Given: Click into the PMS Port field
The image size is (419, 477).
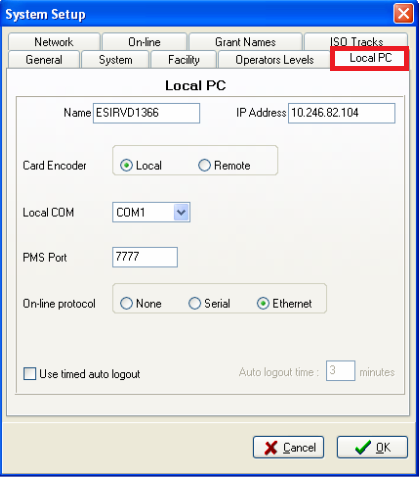Looking at the screenshot, I should tap(145, 257).
